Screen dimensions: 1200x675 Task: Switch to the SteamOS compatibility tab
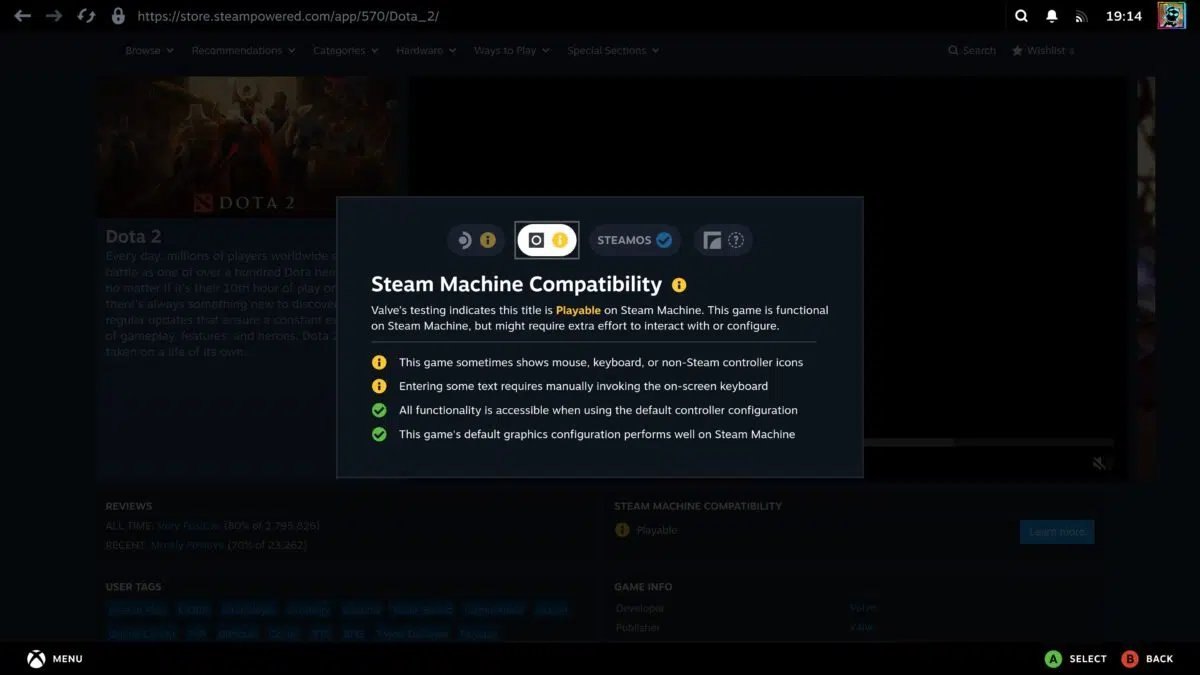[634, 240]
